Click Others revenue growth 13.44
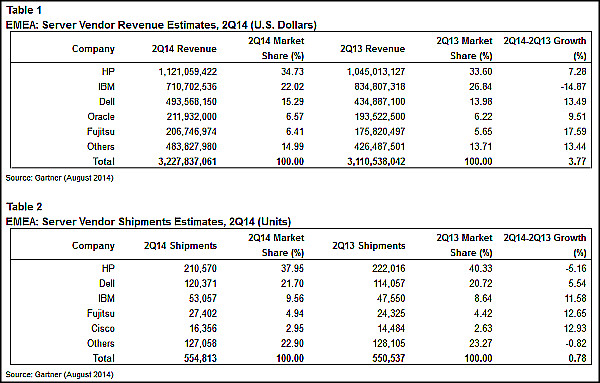This screenshot has height=383, width=600. [x=575, y=147]
